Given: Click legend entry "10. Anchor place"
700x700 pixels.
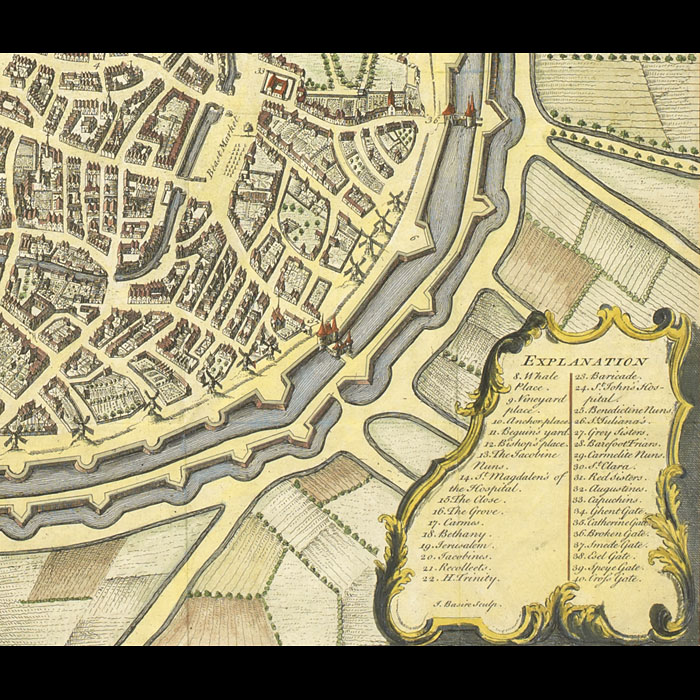Looking at the screenshot, I should pos(531,421).
